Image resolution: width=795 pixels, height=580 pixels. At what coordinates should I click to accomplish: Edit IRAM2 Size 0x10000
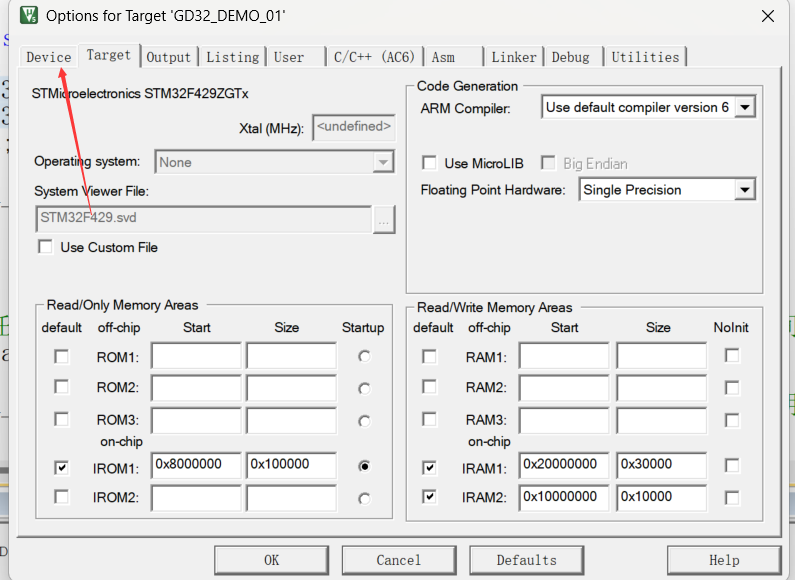tap(662, 498)
